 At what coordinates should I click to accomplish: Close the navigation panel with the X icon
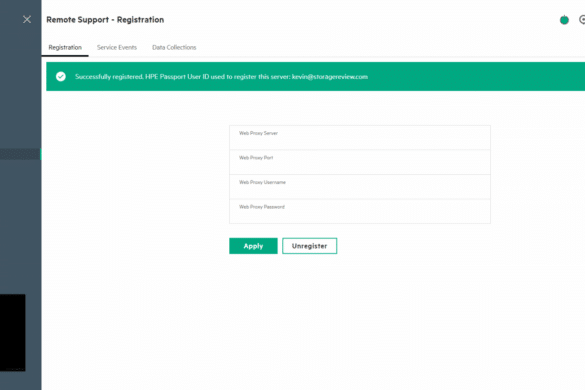click(27, 19)
